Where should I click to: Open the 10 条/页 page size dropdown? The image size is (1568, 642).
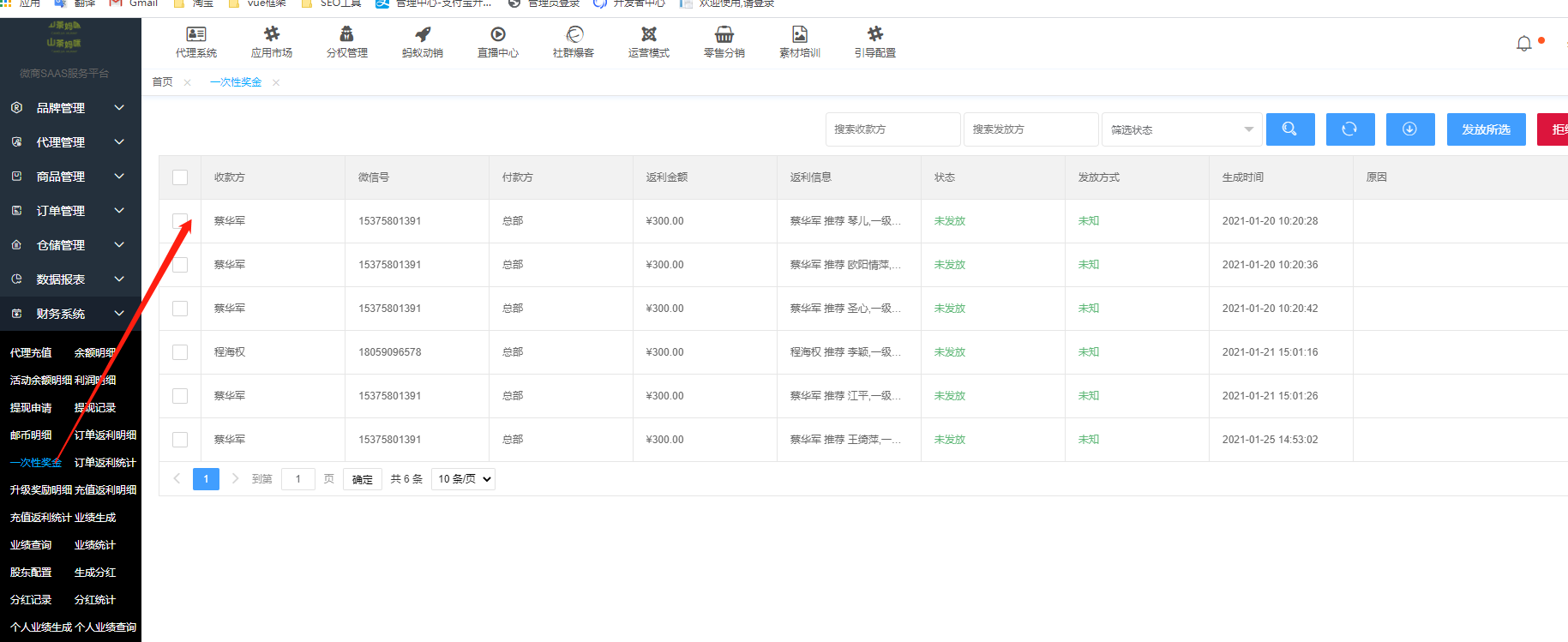pyautogui.click(x=464, y=479)
